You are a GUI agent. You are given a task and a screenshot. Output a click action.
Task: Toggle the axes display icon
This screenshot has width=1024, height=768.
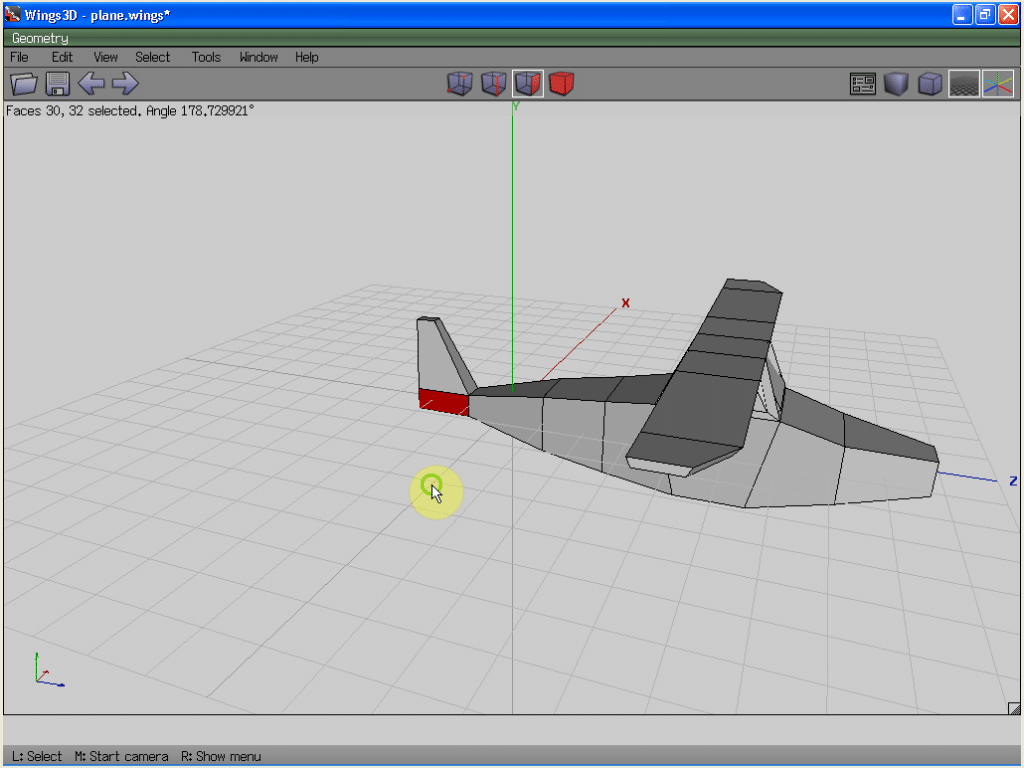point(997,84)
